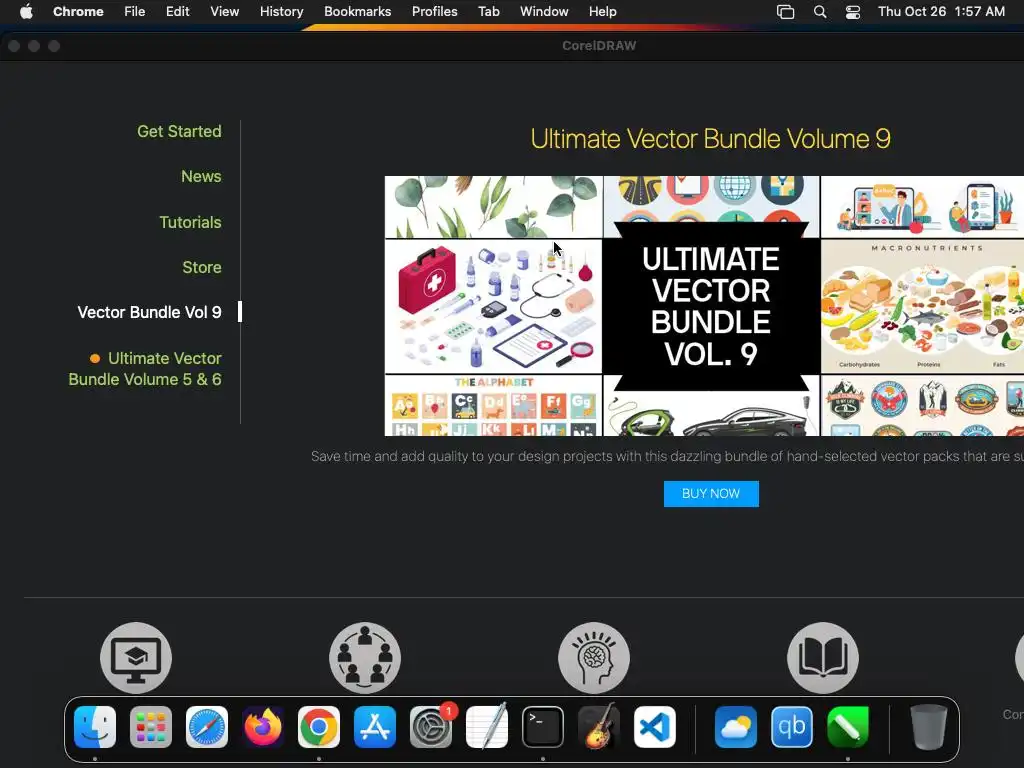Click the monitor with graduation cap icon
1024x768 pixels.
(x=136, y=658)
